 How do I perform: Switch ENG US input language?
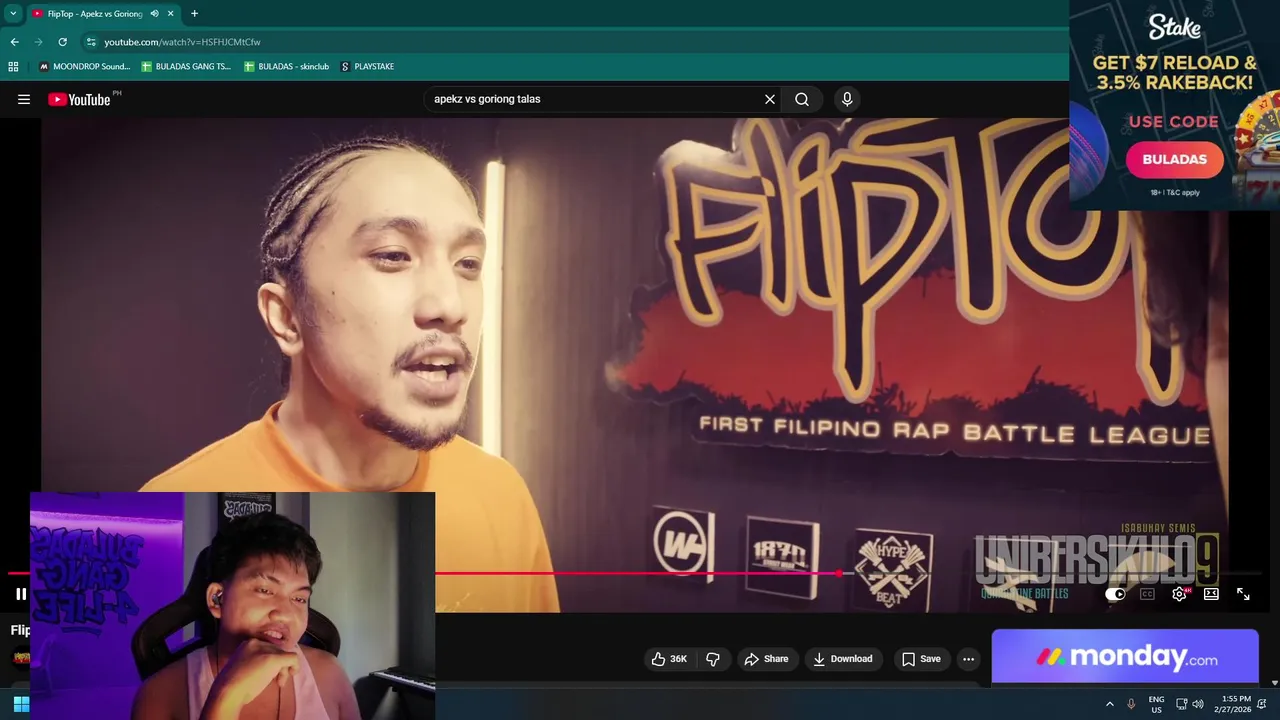point(1157,704)
